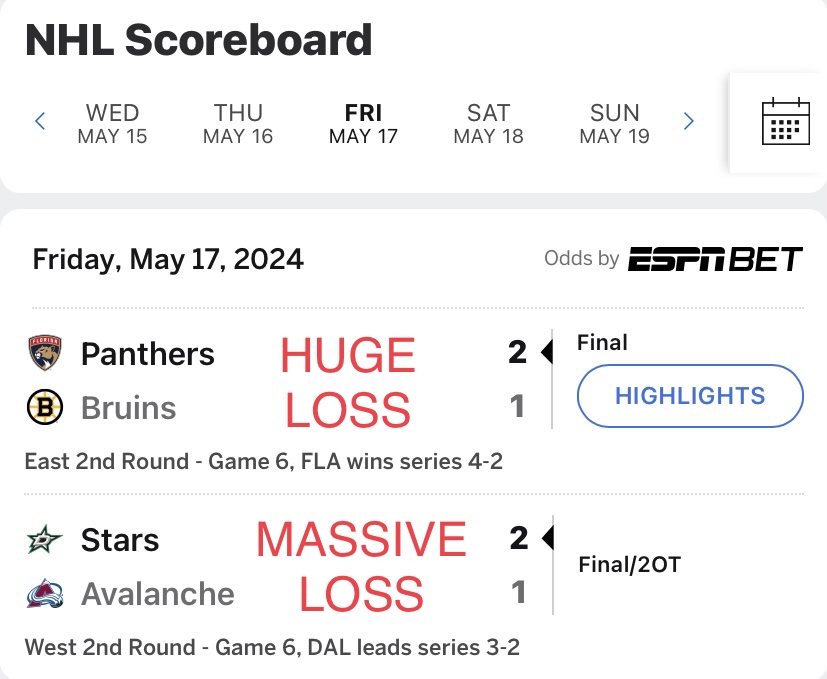This screenshot has width=827, height=679.
Task: Select the THU MAY 16 date tab
Action: click(238, 124)
